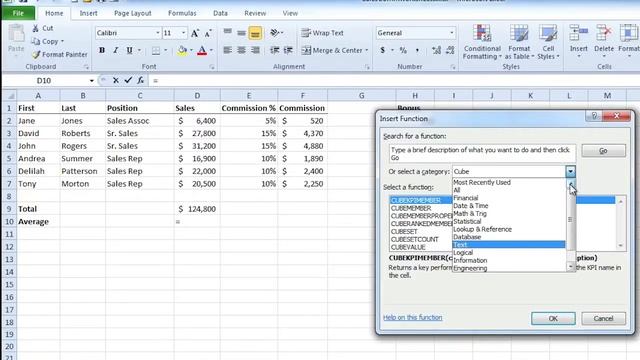Open Copy button dropdown arrow
Image resolution: width=640 pixels, height=360 pixels.
(62, 41)
